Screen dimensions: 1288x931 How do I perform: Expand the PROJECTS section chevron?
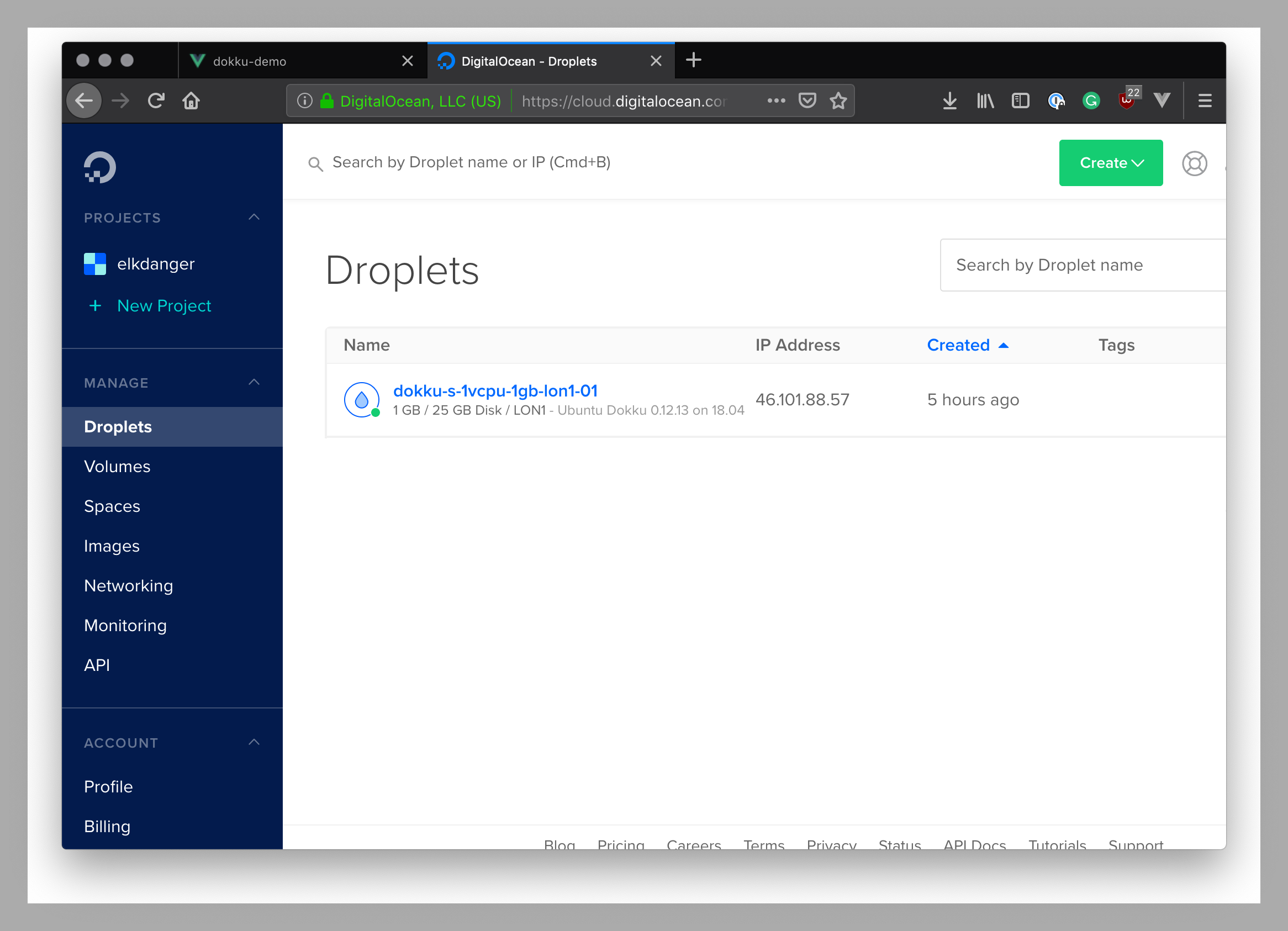point(254,217)
